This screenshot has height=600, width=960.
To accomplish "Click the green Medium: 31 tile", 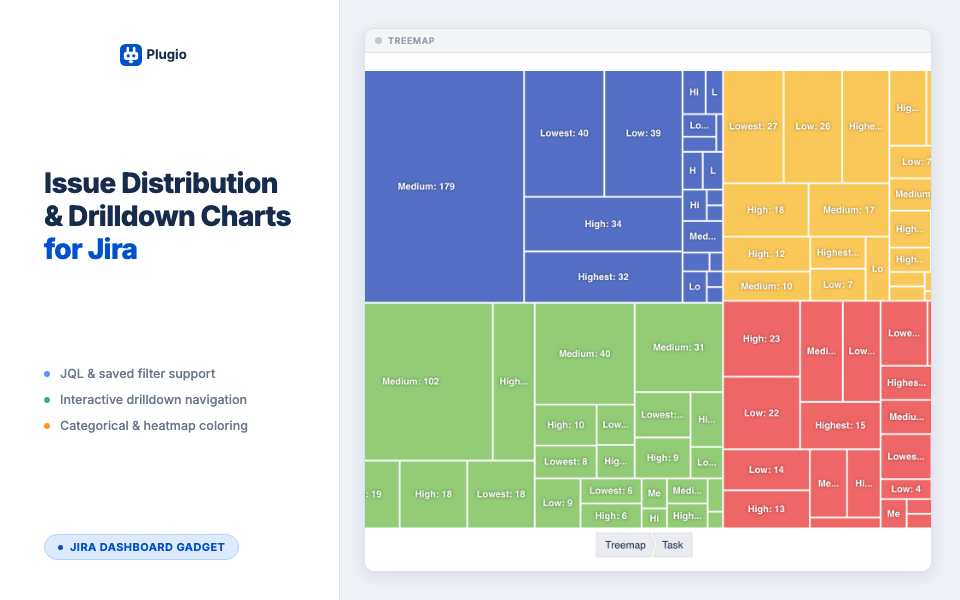I will point(678,347).
